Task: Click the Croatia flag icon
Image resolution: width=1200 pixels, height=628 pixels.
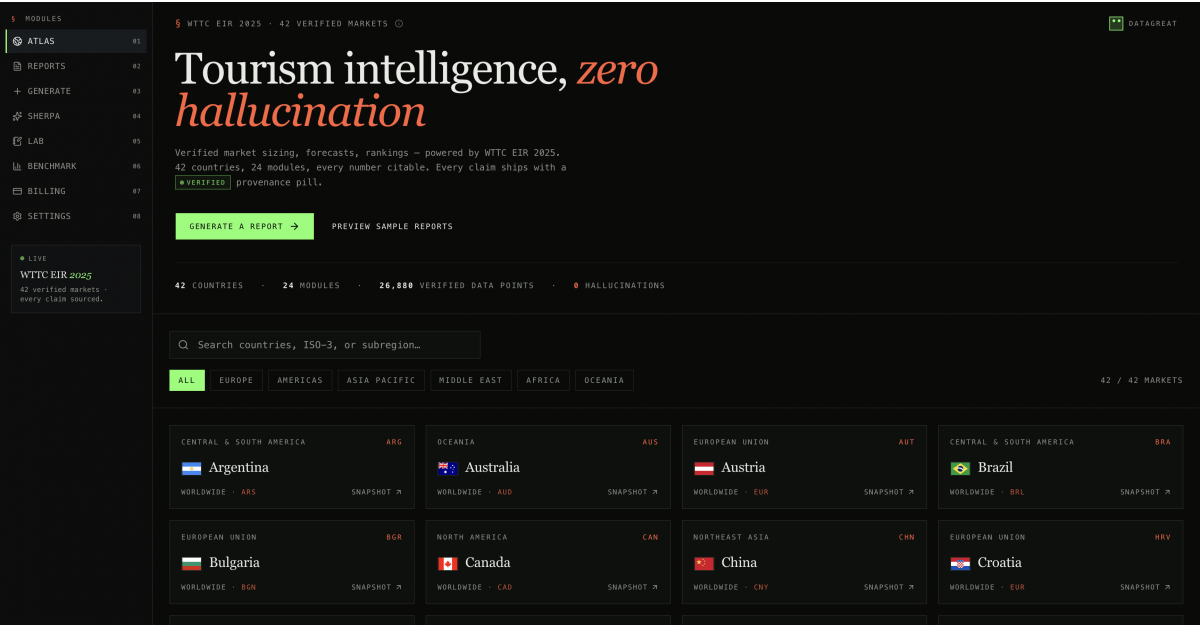Action: [960, 563]
